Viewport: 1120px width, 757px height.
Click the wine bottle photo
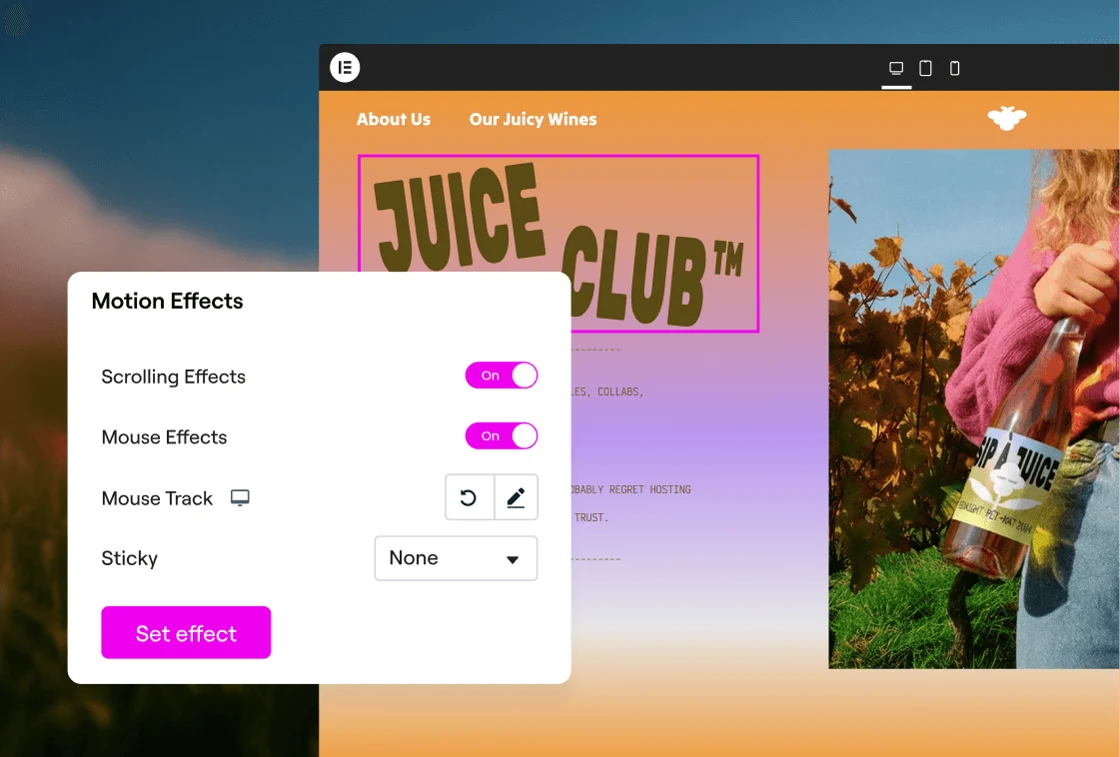click(x=974, y=409)
